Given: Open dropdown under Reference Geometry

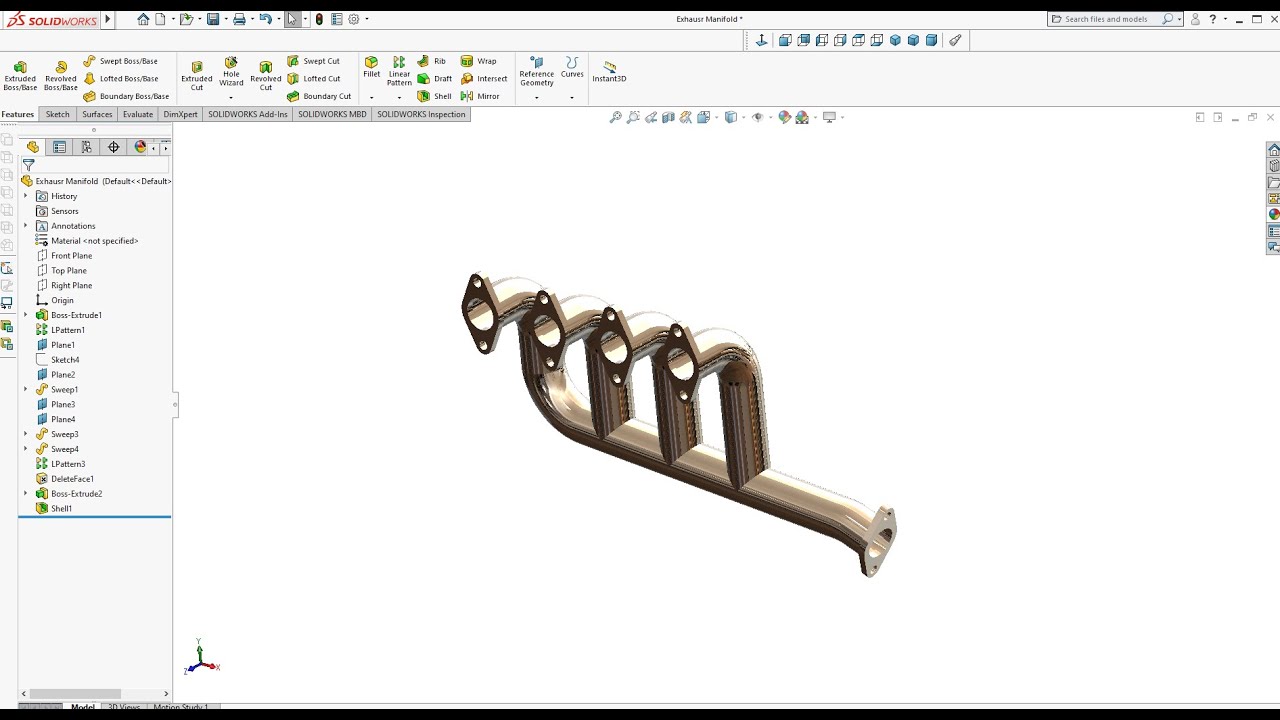Looking at the screenshot, I should pos(536,97).
